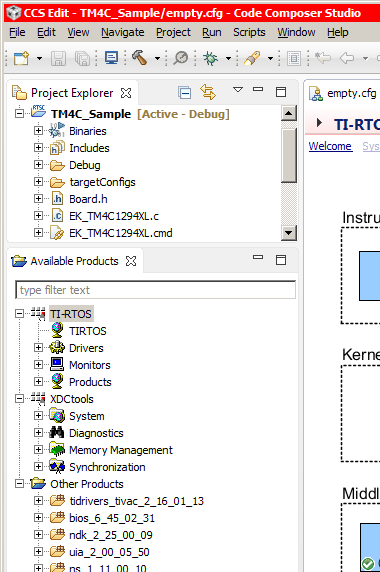This screenshot has height=572, width=380.
Task: Click the monitor console toolbar icon
Action: (x=111, y=58)
